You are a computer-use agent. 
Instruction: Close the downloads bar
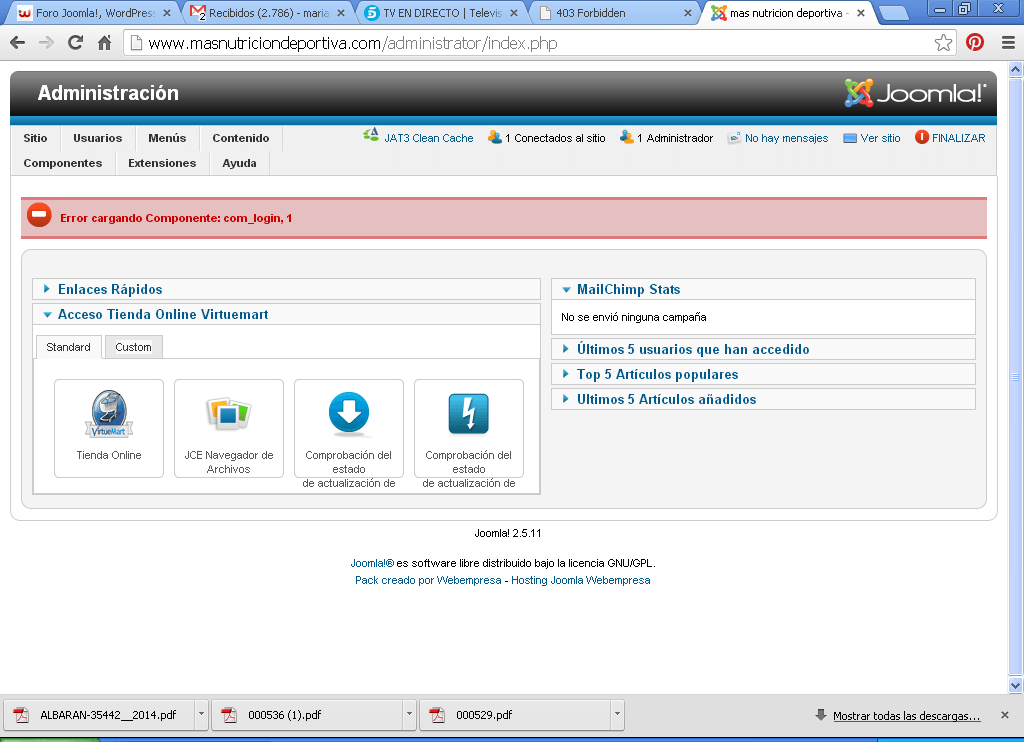coord(1005,715)
